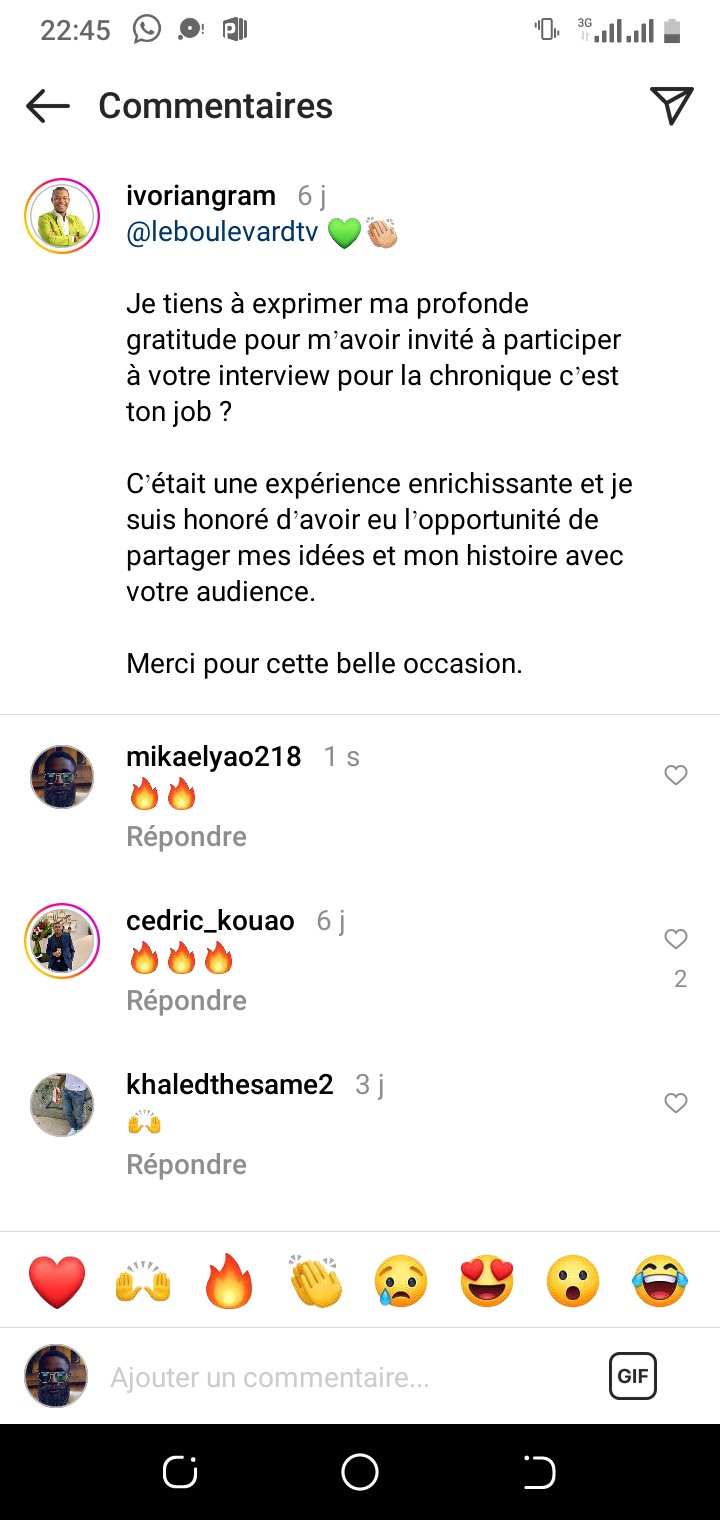Insert the raised hands emoji reaction
The height and width of the screenshot is (1520, 720).
pyautogui.click(x=144, y=1281)
